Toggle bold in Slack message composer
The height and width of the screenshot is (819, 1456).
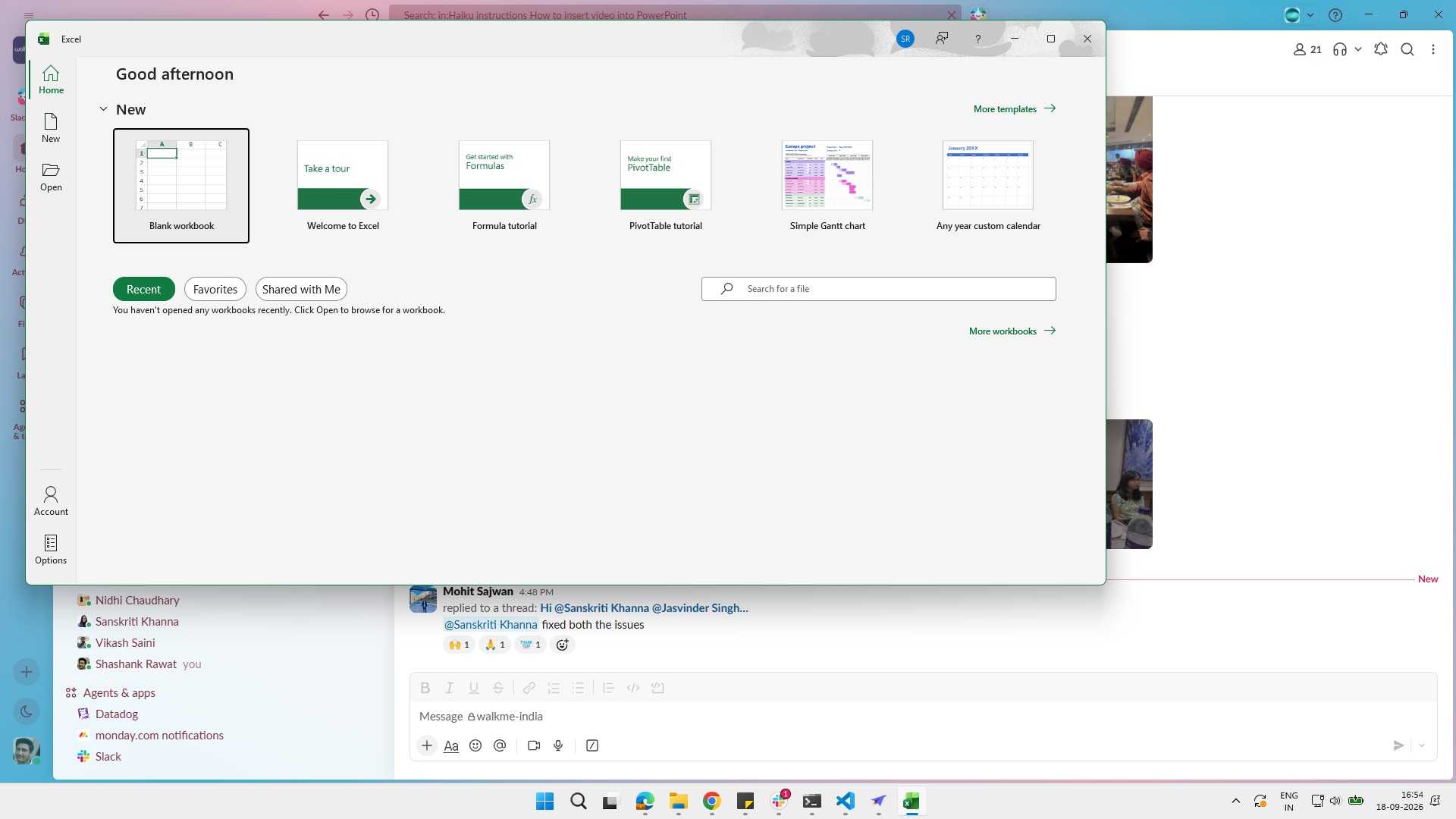(x=425, y=688)
